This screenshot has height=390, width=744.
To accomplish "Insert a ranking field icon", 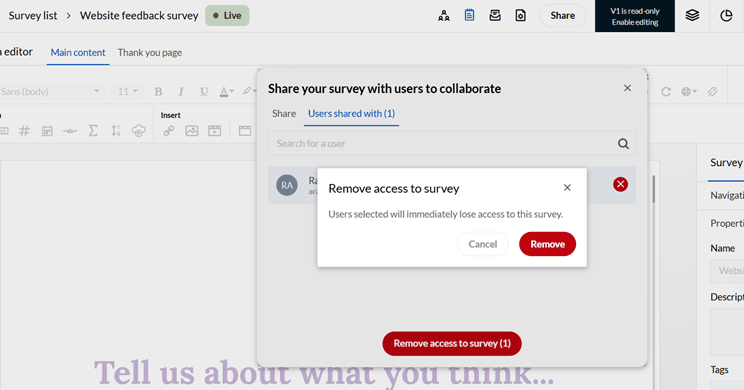I will (x=116, y=130).
